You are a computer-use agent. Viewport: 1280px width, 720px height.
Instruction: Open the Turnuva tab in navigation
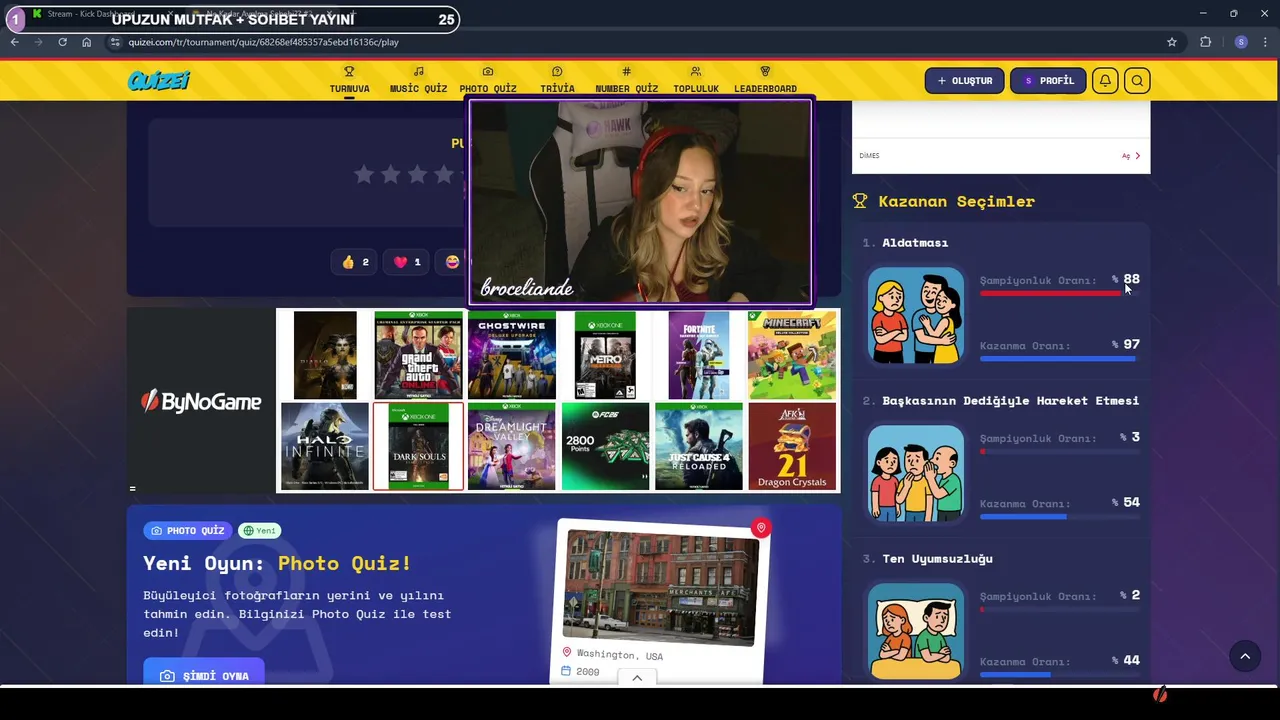(x=349, y=80)
